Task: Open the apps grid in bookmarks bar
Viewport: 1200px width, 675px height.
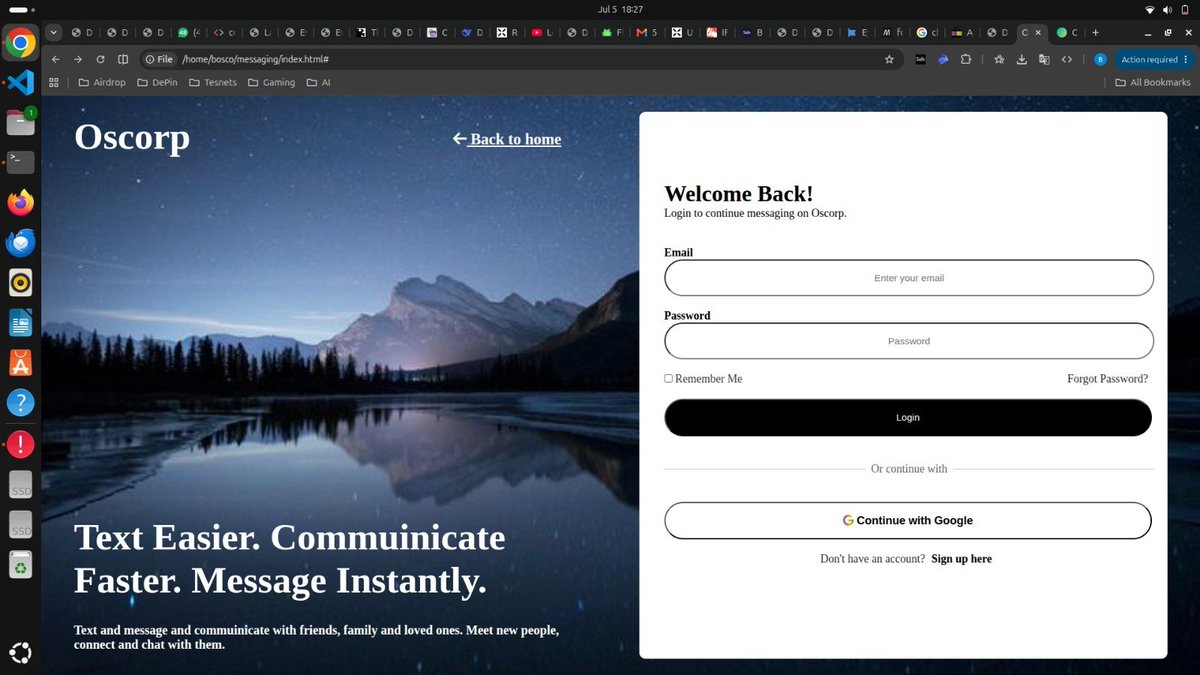Action: (54, 82)
